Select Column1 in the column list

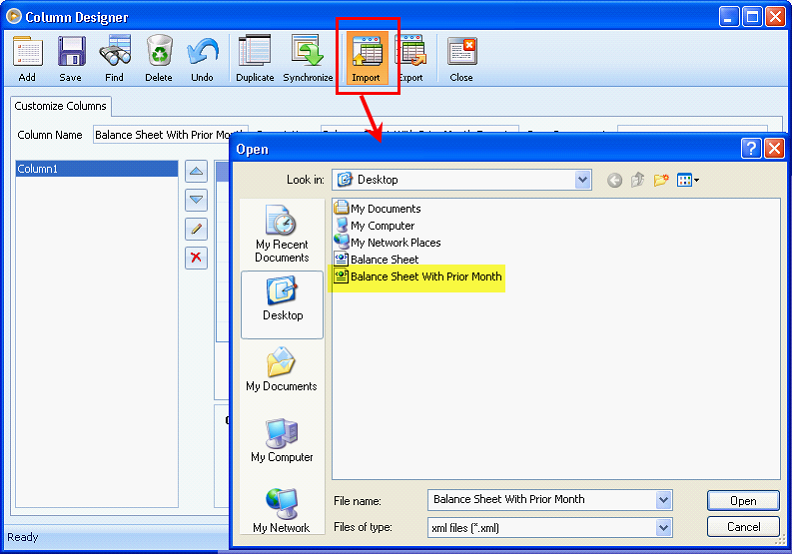[x=97, y=169]
